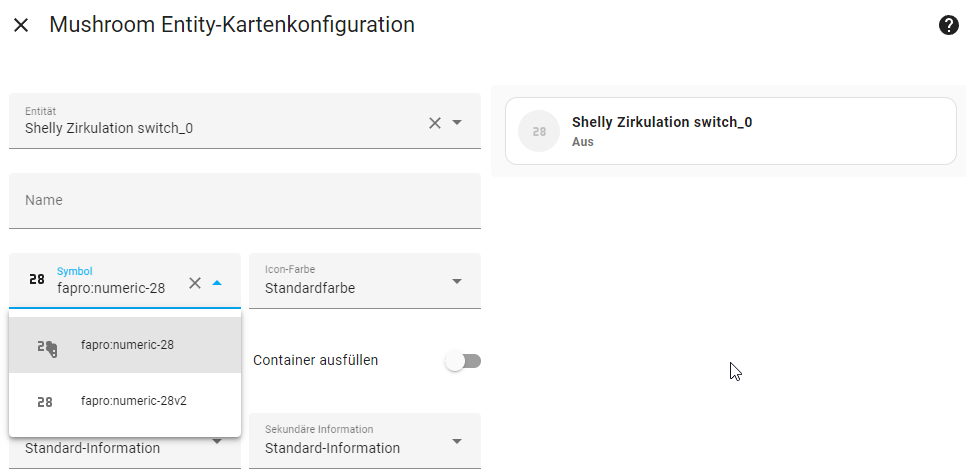Image resolution: width=966 pixels, height=473 pixels.
Task: Click the icon beside fapro:numeric-28 suggestion
Action: pyautogui.click(x=46, y=346)
